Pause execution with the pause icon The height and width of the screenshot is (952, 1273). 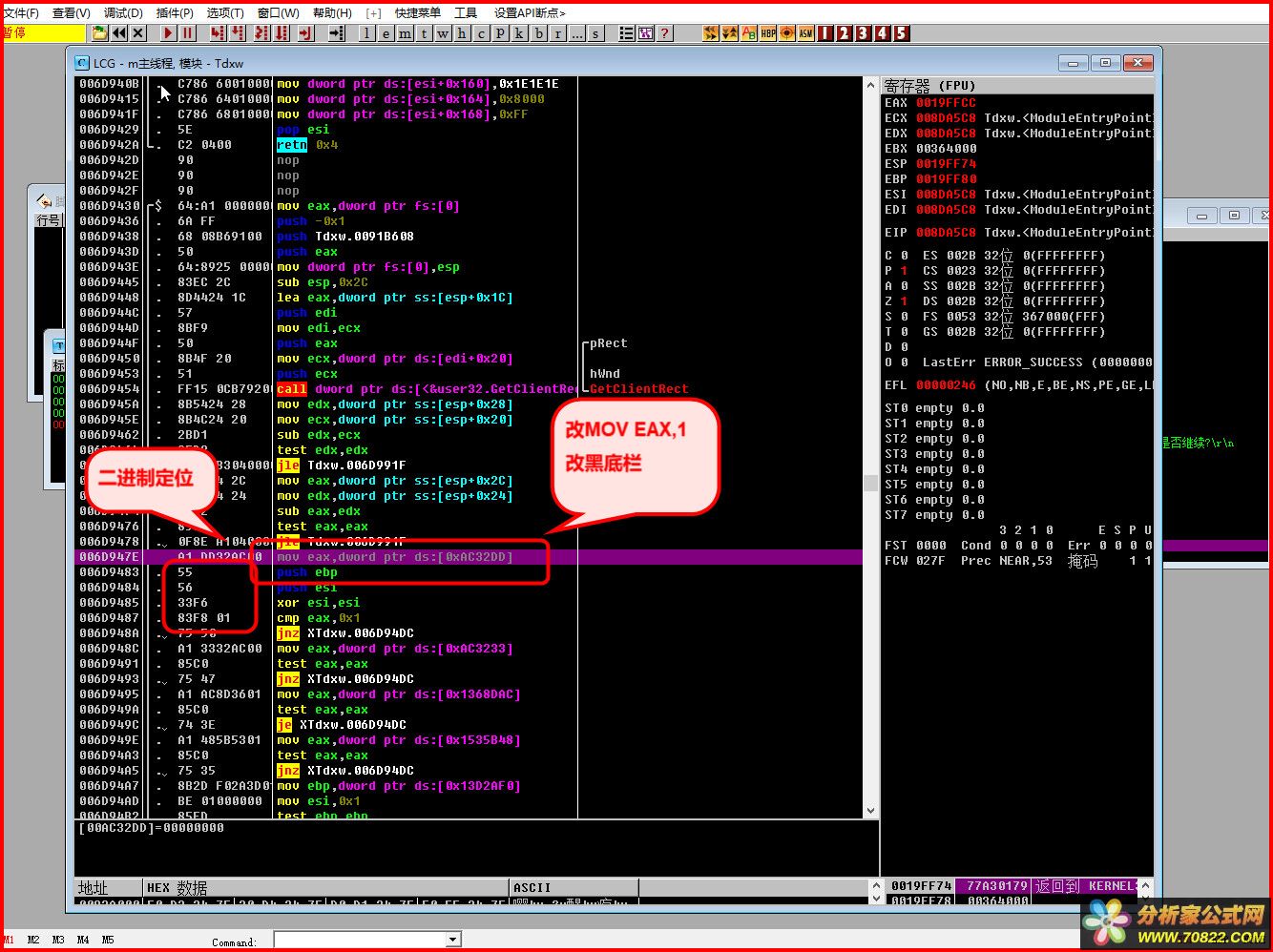click(x=188, y=33)
